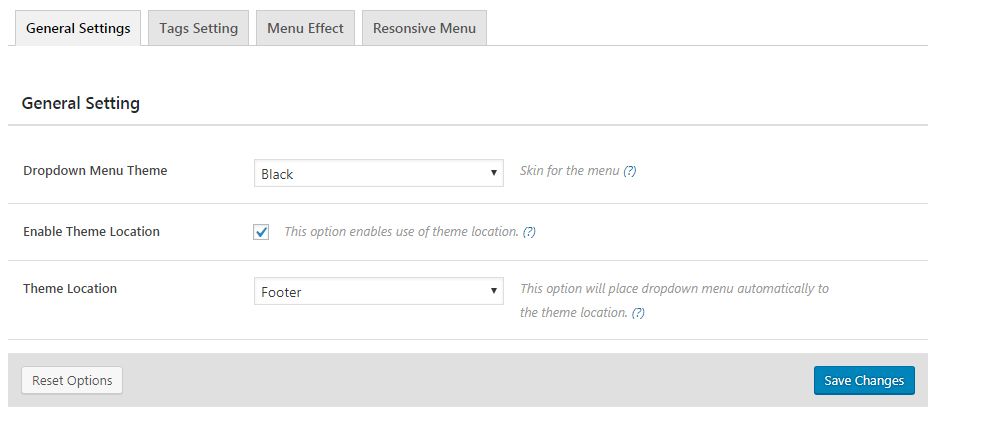Click the "Theme Location" field label
The width and height of the screenshot is (1006, 426).
click(x=70, y=289)
